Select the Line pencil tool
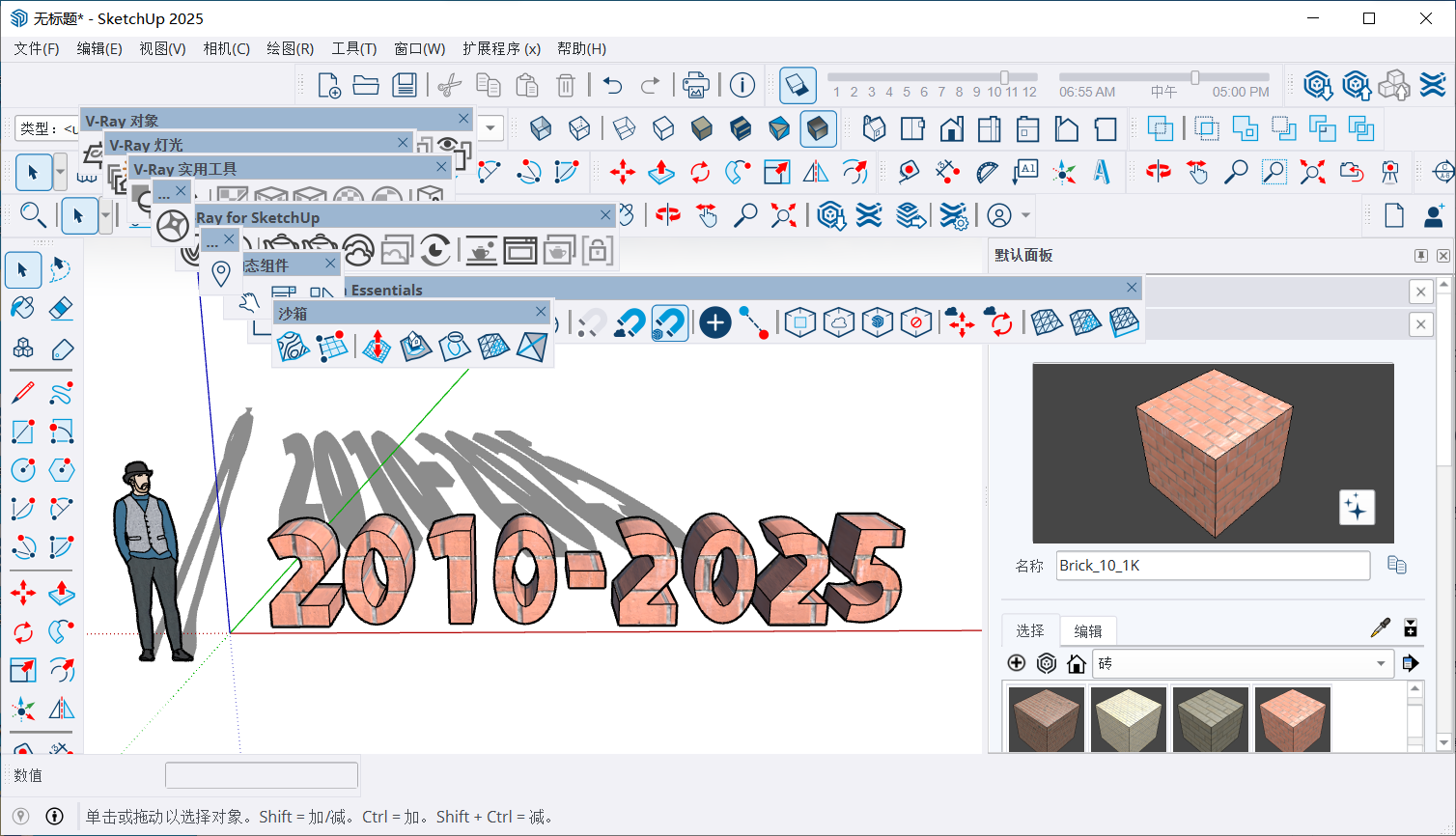The height and width of the screenshot is (836, 1456). click(22, 393)
